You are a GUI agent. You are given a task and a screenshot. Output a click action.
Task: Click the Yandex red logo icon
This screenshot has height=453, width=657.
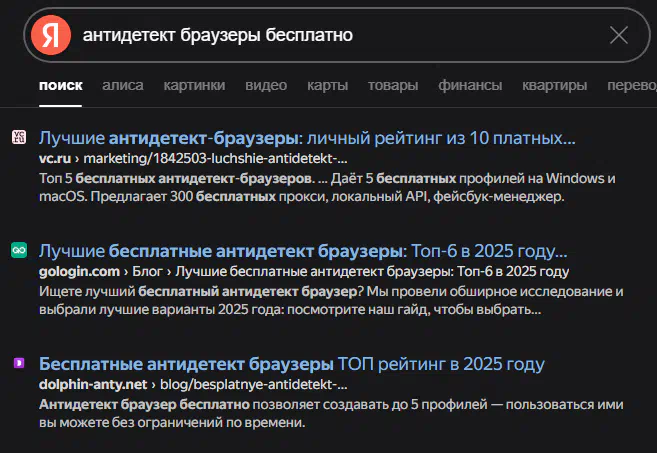coord(51,35)
